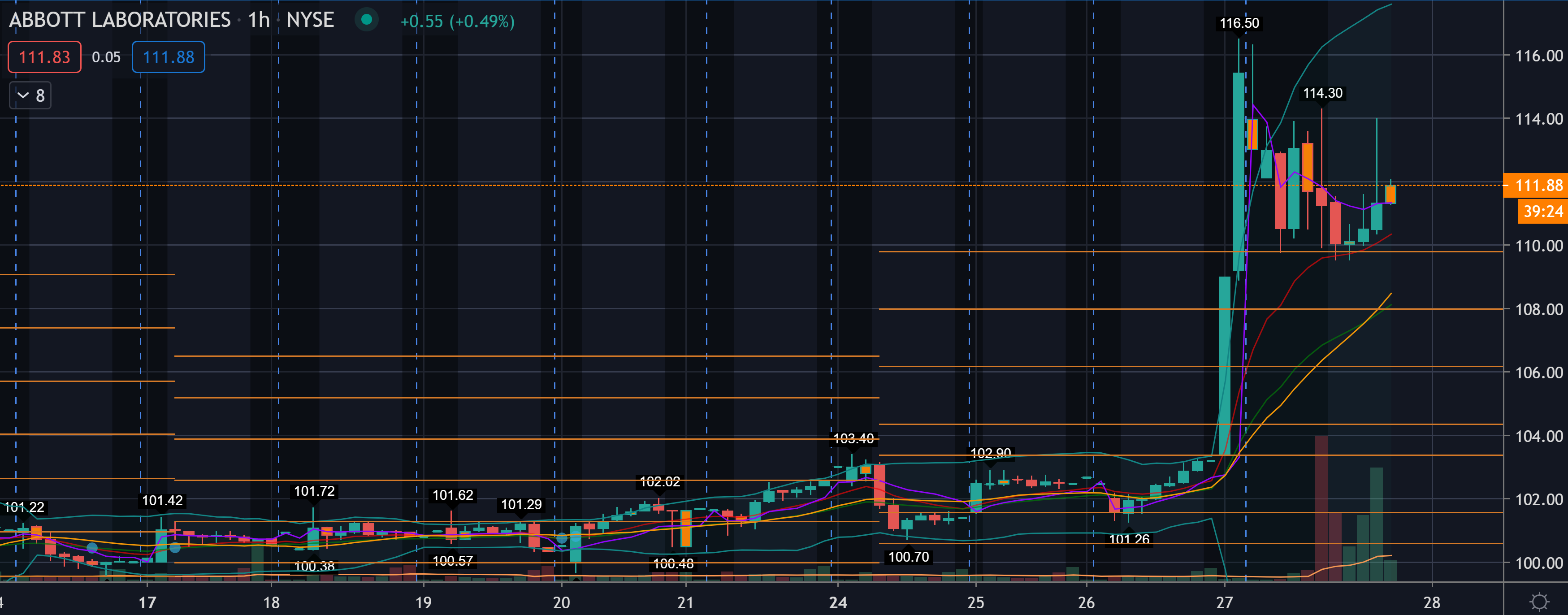Click the tall green breakout candle under 116.50
This screenshot has width=1568, height=615.
[x=1239, y=171]
